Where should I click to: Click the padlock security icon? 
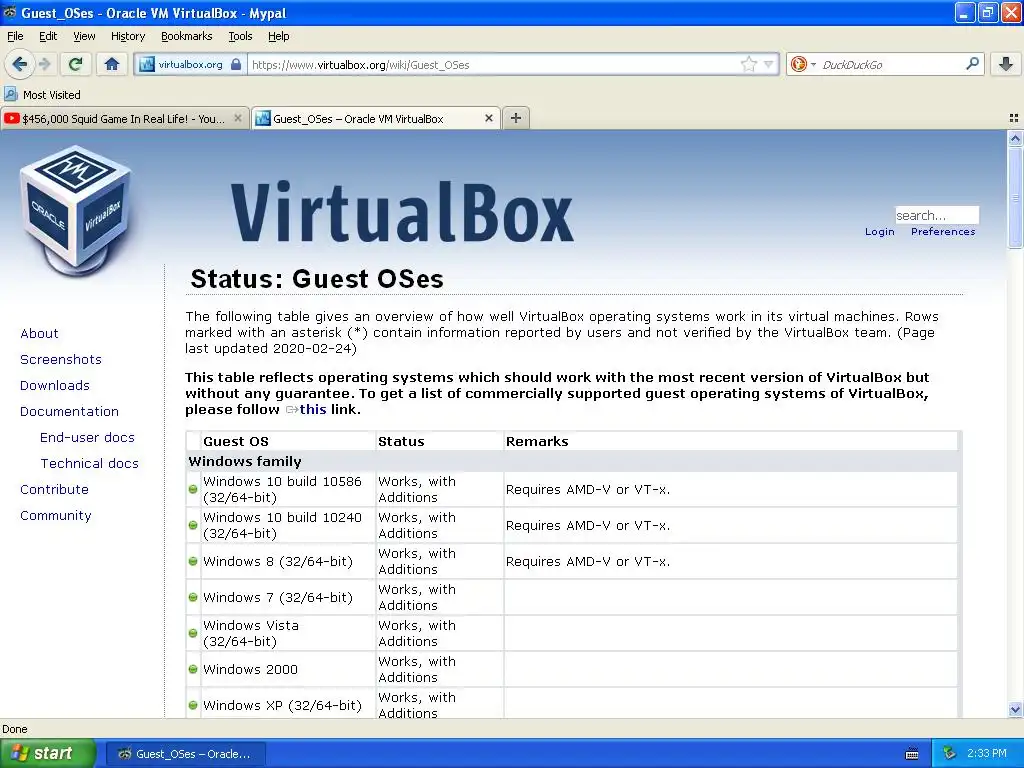(x=236, y=64)
